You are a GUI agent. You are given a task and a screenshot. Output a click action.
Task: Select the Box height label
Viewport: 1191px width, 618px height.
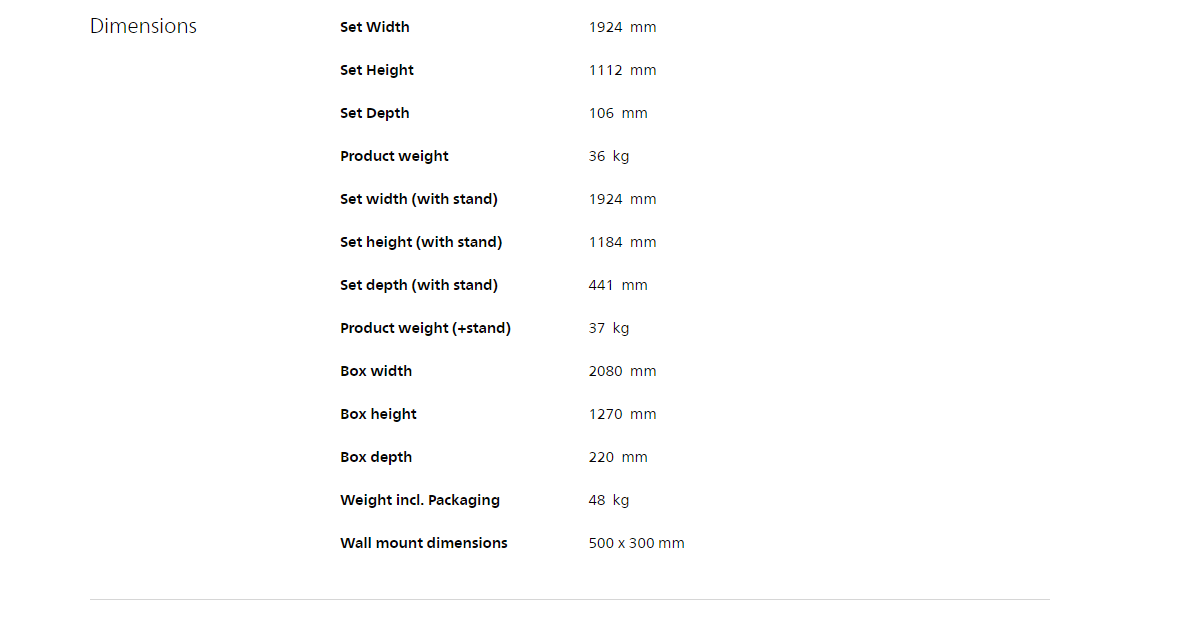[378, 414]
